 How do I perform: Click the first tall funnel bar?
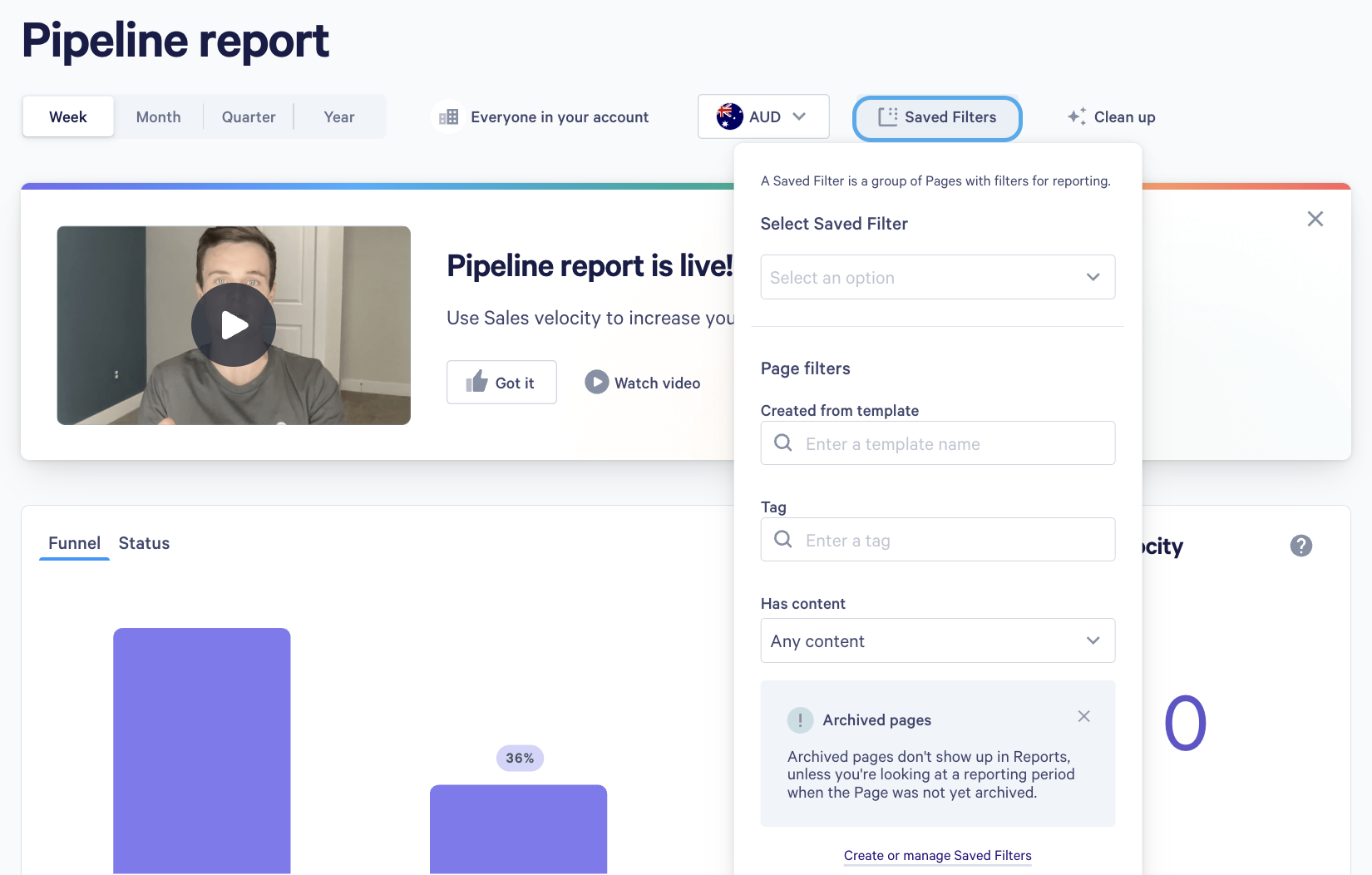pos(202,751)
